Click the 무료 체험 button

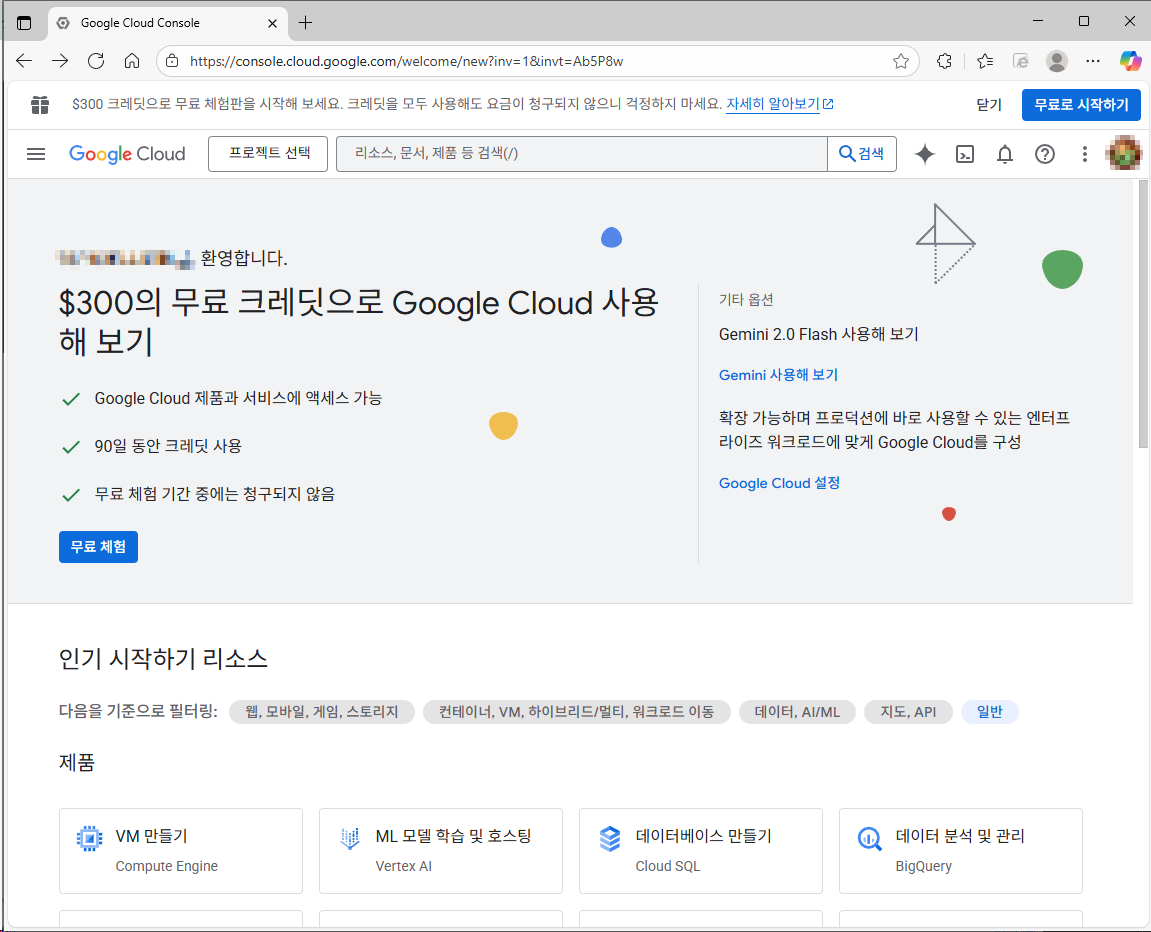click(98, 547)
